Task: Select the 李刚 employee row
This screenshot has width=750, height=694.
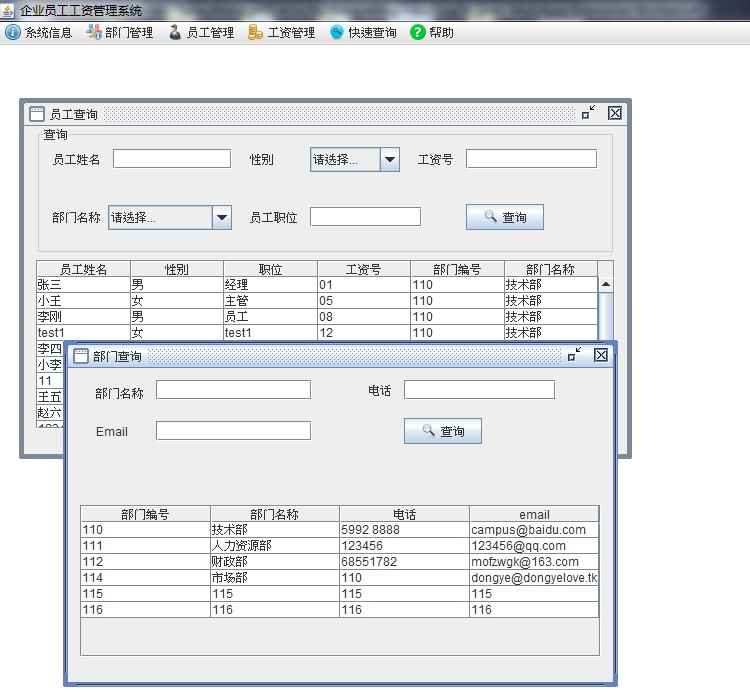Action: click(x=317, y=317)
